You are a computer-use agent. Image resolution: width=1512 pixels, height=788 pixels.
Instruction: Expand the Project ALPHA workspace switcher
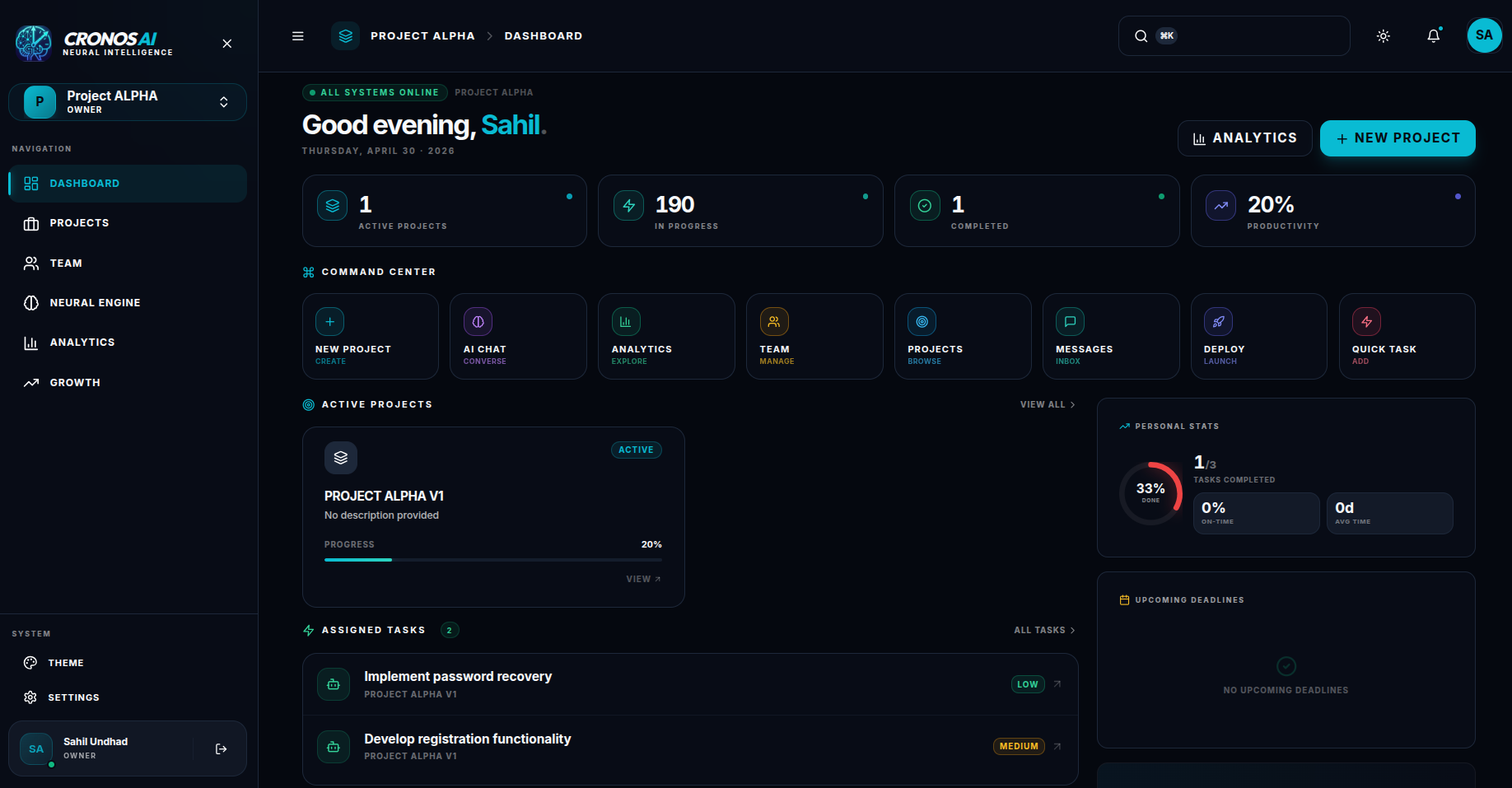(x=128, y=102)
